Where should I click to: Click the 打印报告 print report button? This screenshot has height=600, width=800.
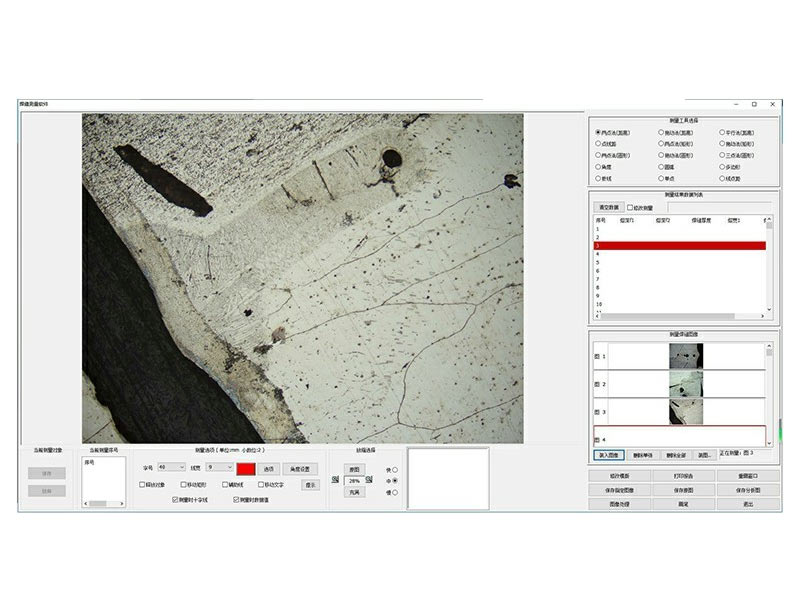(x=684, y=476)
